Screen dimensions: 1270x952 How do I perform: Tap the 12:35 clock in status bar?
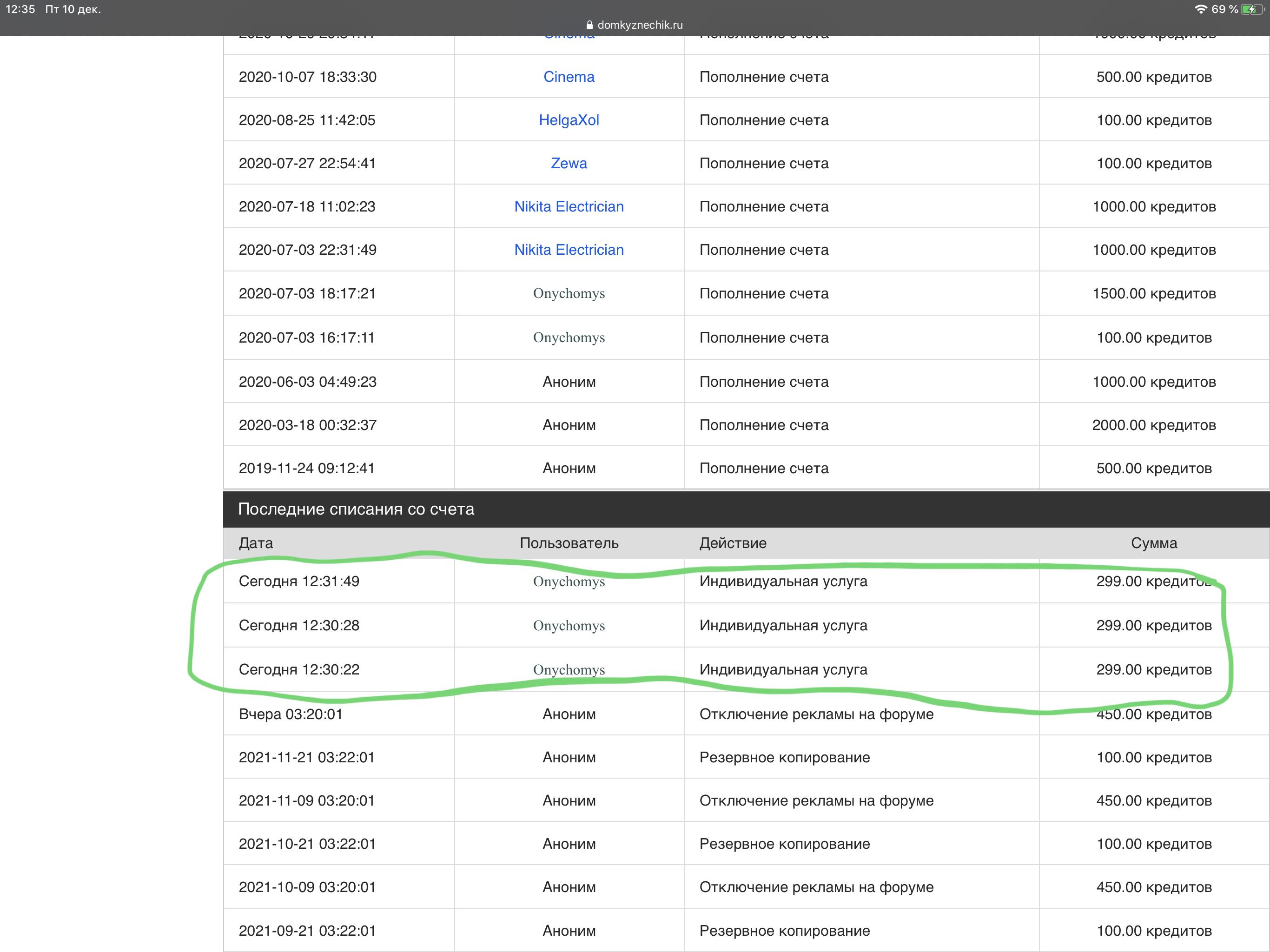pos(20,9)
